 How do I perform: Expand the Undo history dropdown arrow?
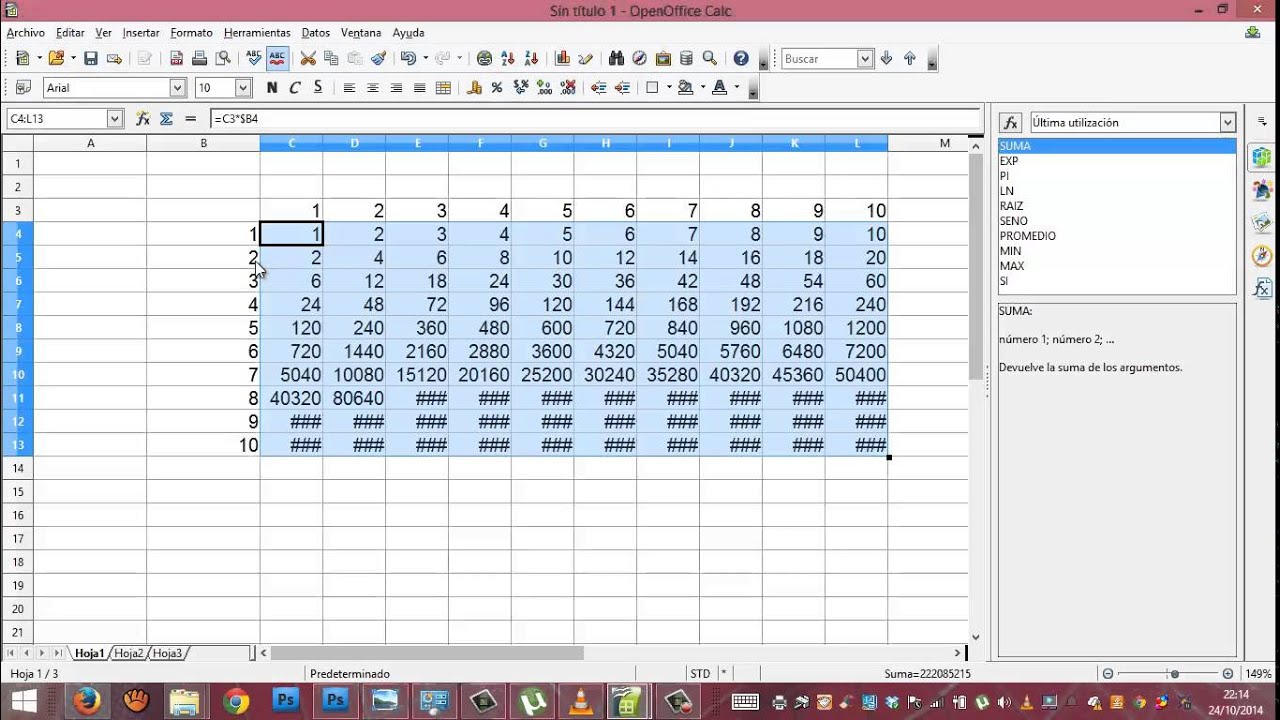(424, 59)
